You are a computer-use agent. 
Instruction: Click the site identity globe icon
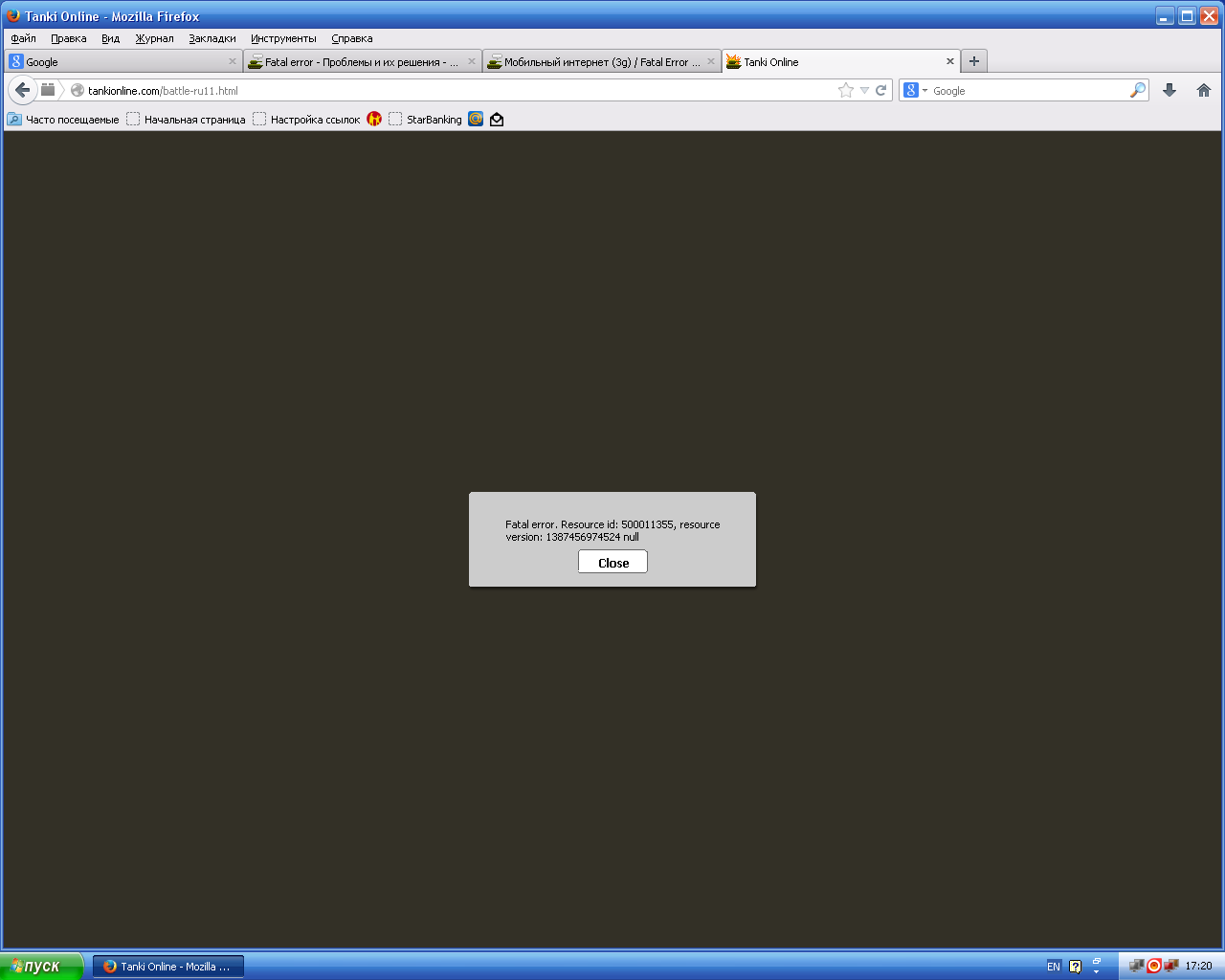(78, 90)
